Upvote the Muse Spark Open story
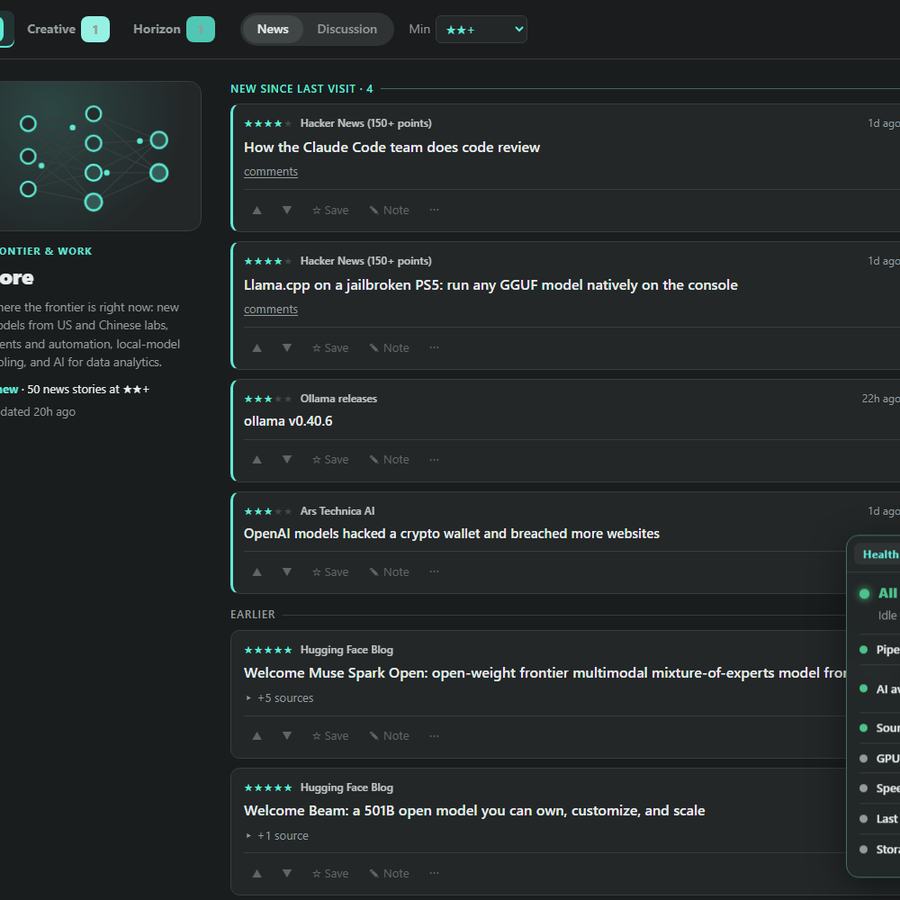Screen dimensions: 900x900 [257, 736]
